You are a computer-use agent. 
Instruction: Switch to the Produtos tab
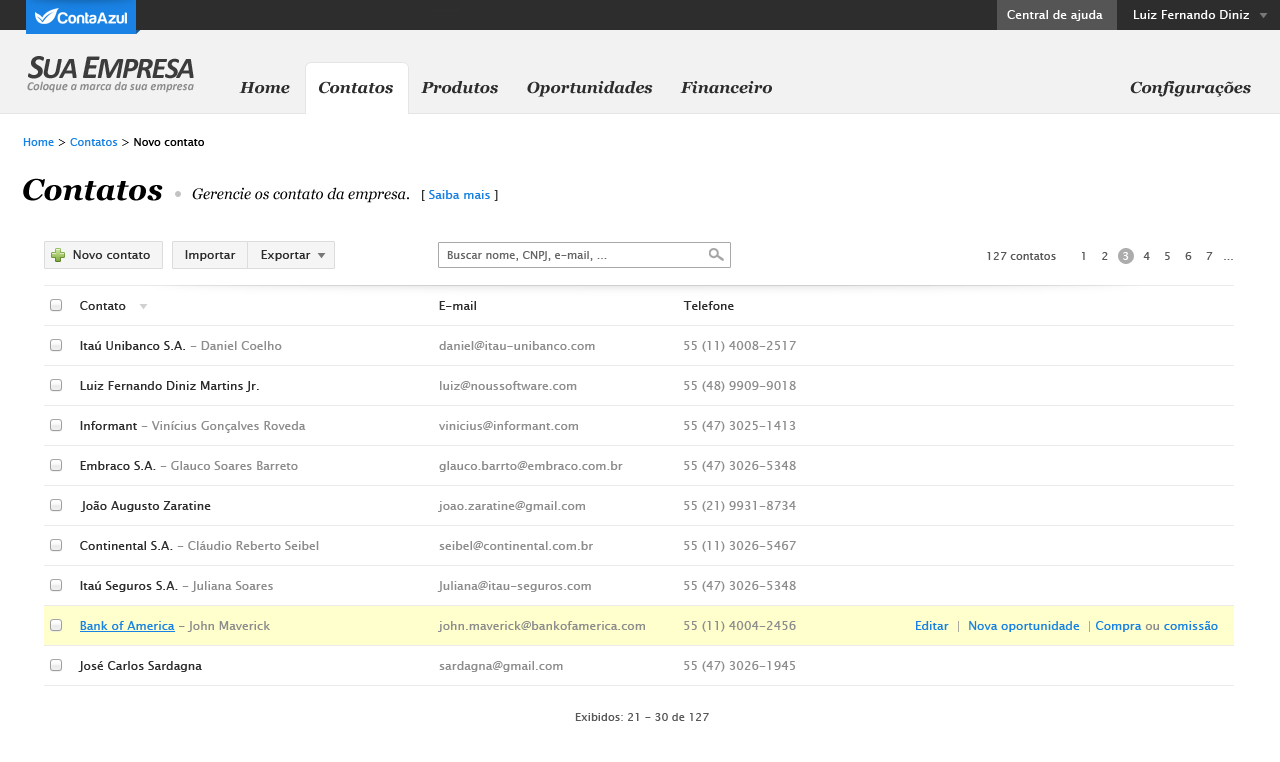click(x=460, y=88)
